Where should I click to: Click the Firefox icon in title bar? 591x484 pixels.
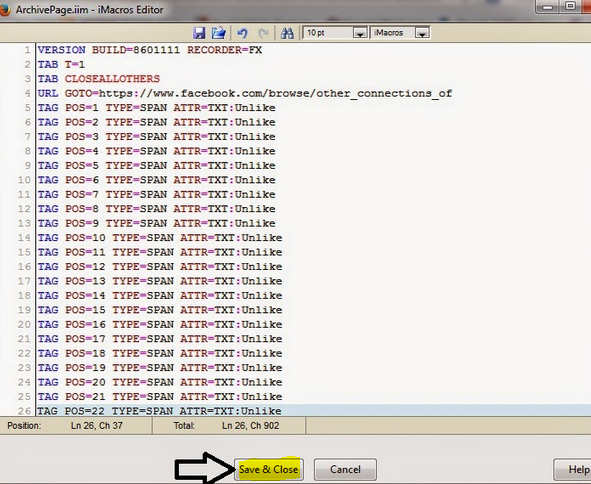pos(5,9)
